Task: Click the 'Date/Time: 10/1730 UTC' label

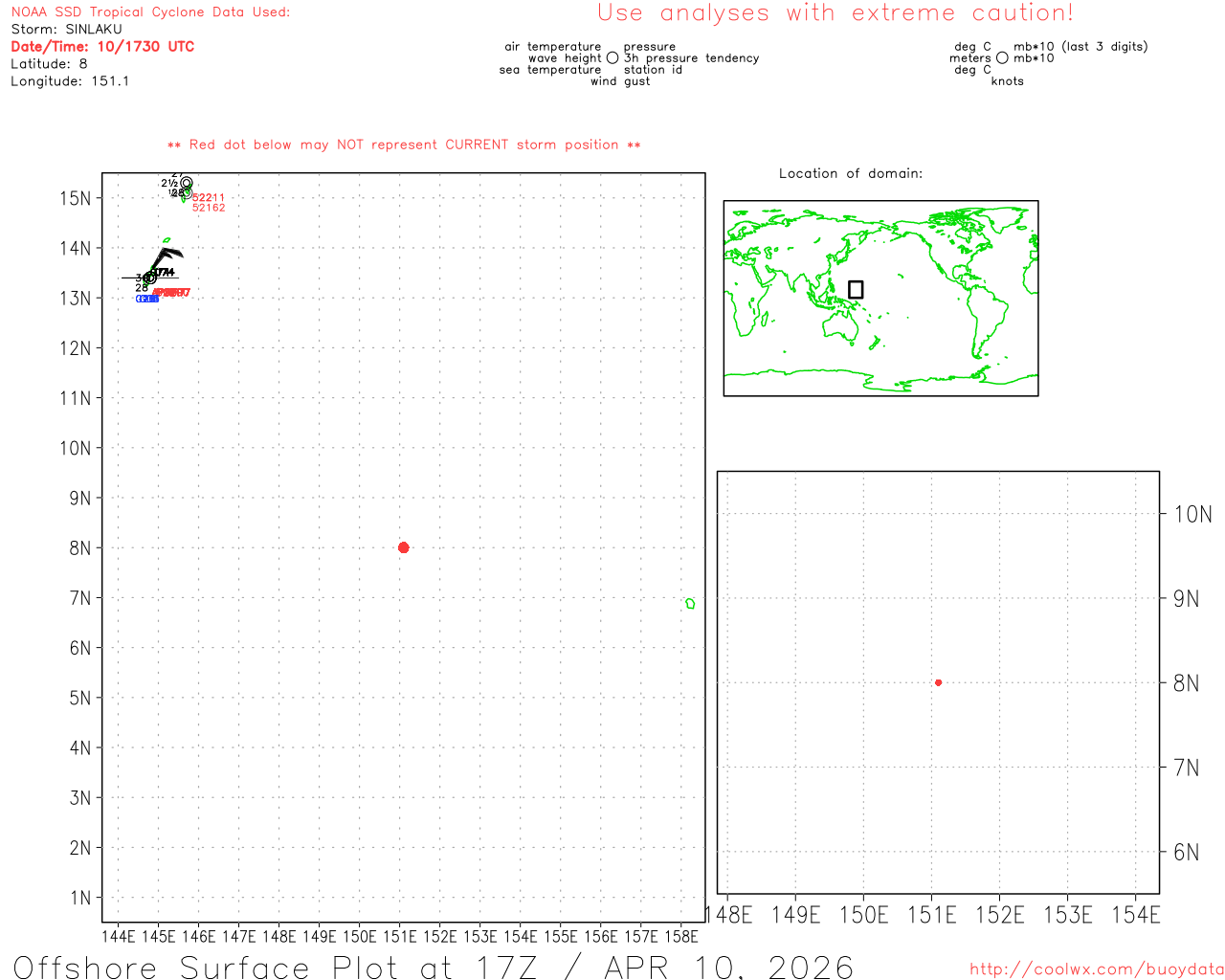Action: tap(102, 47)
